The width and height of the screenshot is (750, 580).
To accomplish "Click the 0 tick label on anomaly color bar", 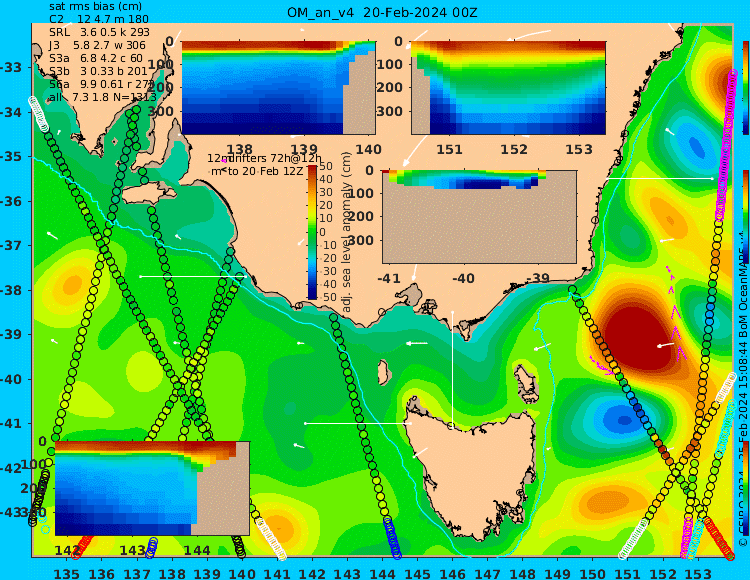I will pos(322,232).
